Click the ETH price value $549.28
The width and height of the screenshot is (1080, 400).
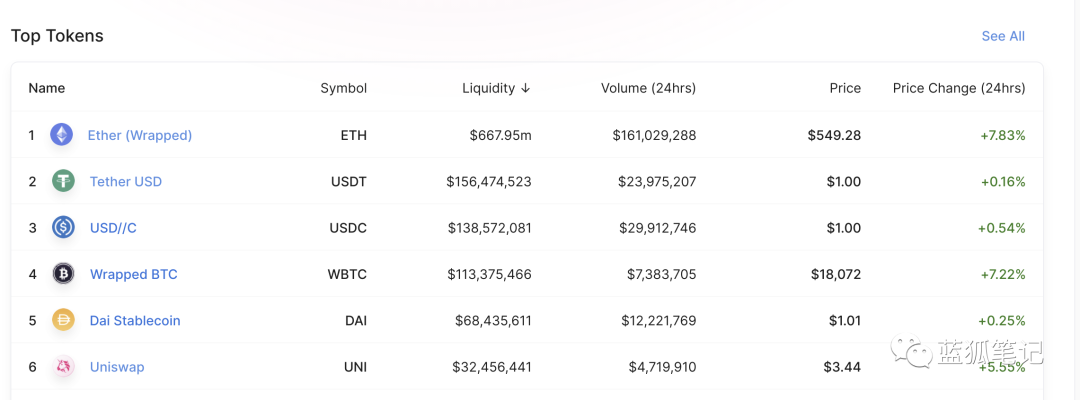(x=834, y=135)
